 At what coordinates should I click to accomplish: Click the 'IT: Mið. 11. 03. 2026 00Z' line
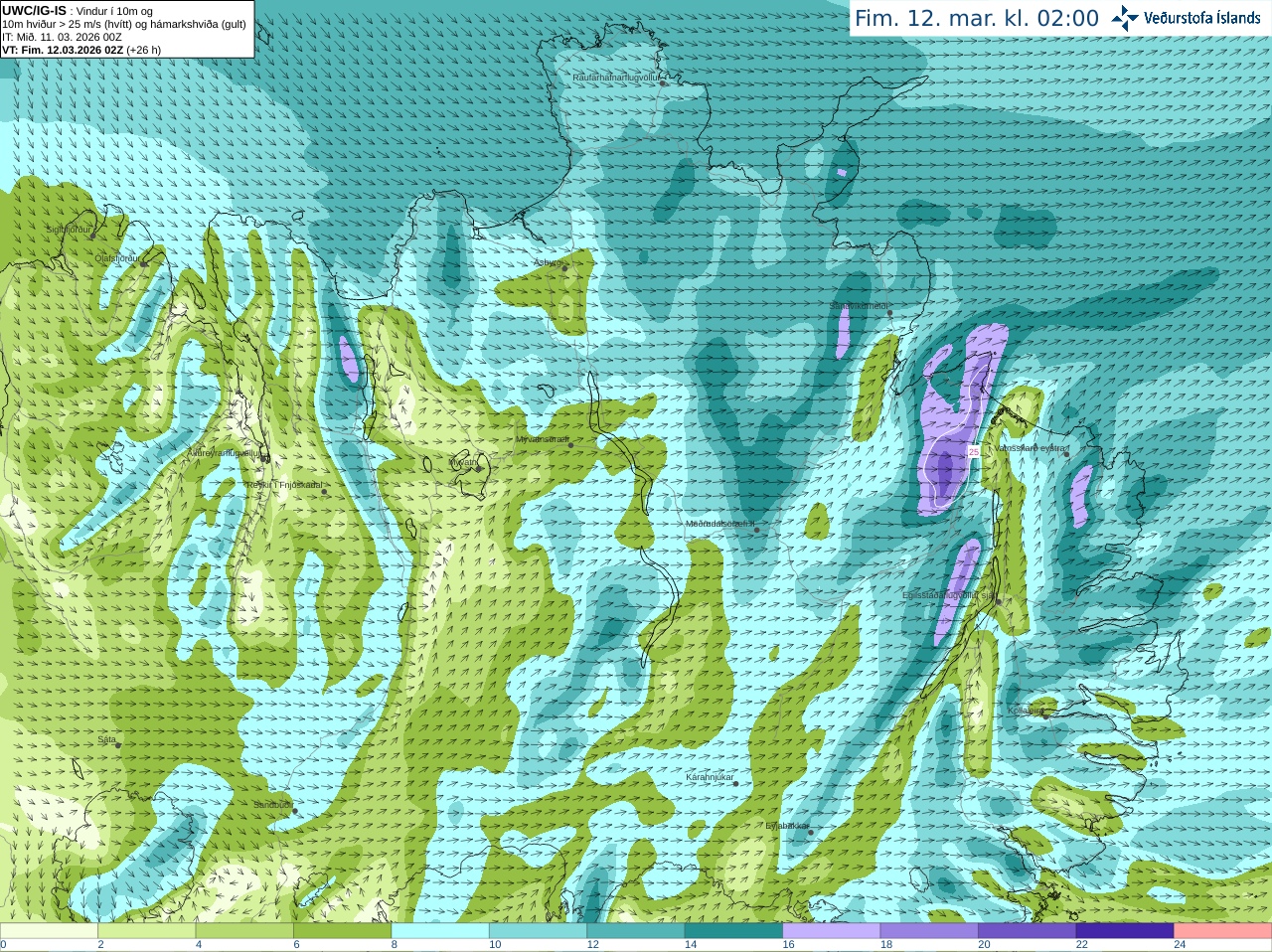click(62, 37)
